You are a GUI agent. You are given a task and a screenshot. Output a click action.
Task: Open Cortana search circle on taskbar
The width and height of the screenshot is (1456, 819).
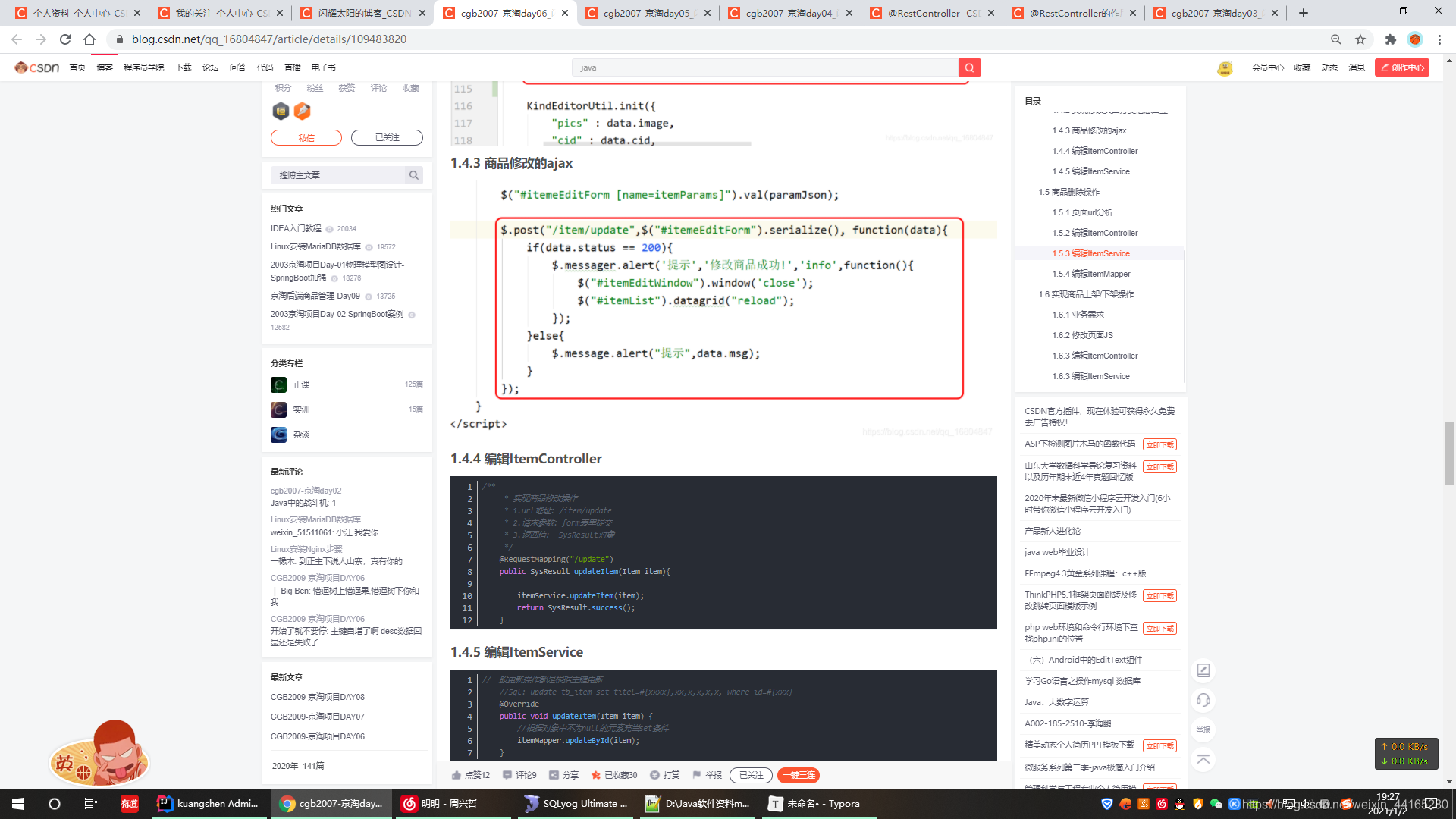[54, 803]
